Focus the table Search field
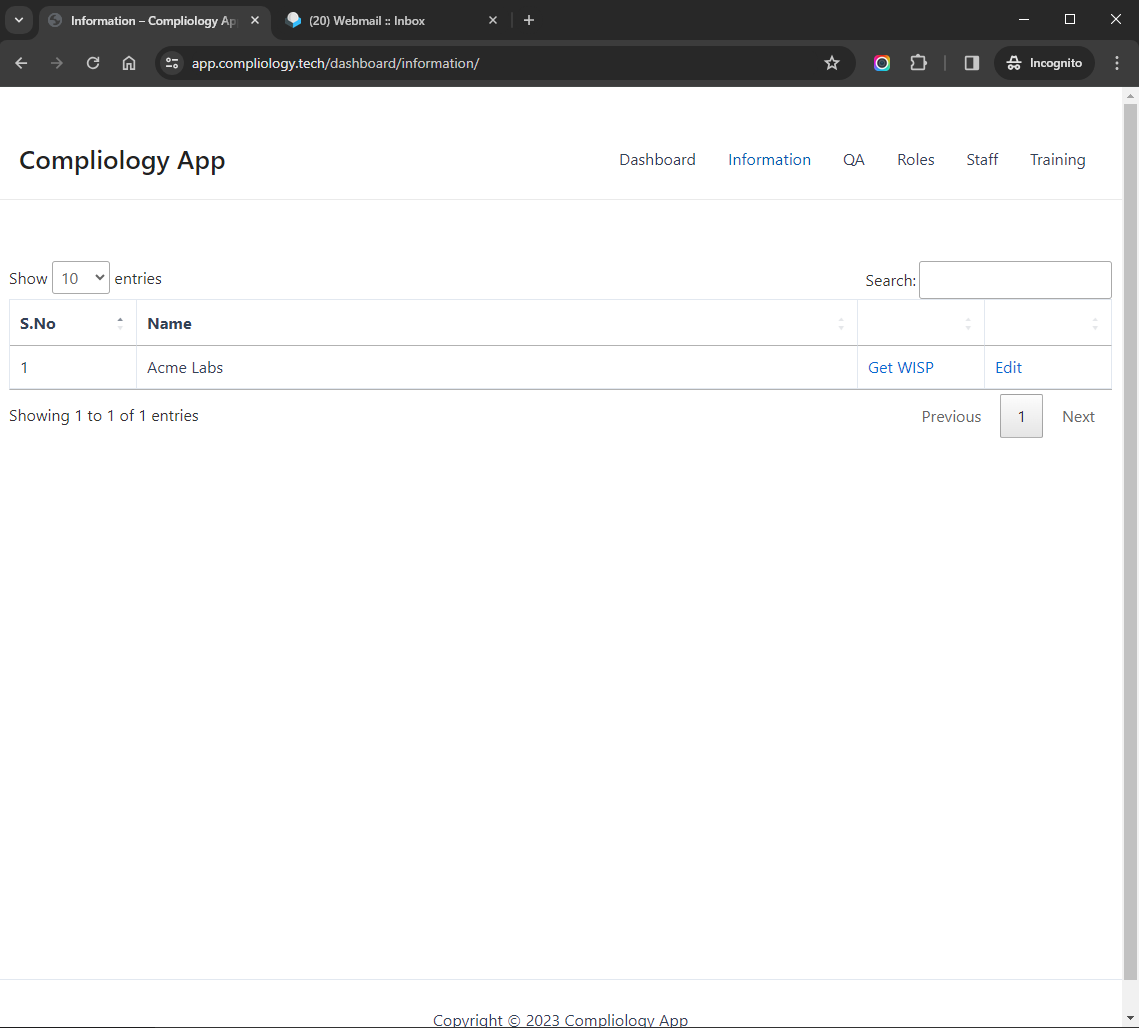1139x1028 pixels. [1015, 280]
